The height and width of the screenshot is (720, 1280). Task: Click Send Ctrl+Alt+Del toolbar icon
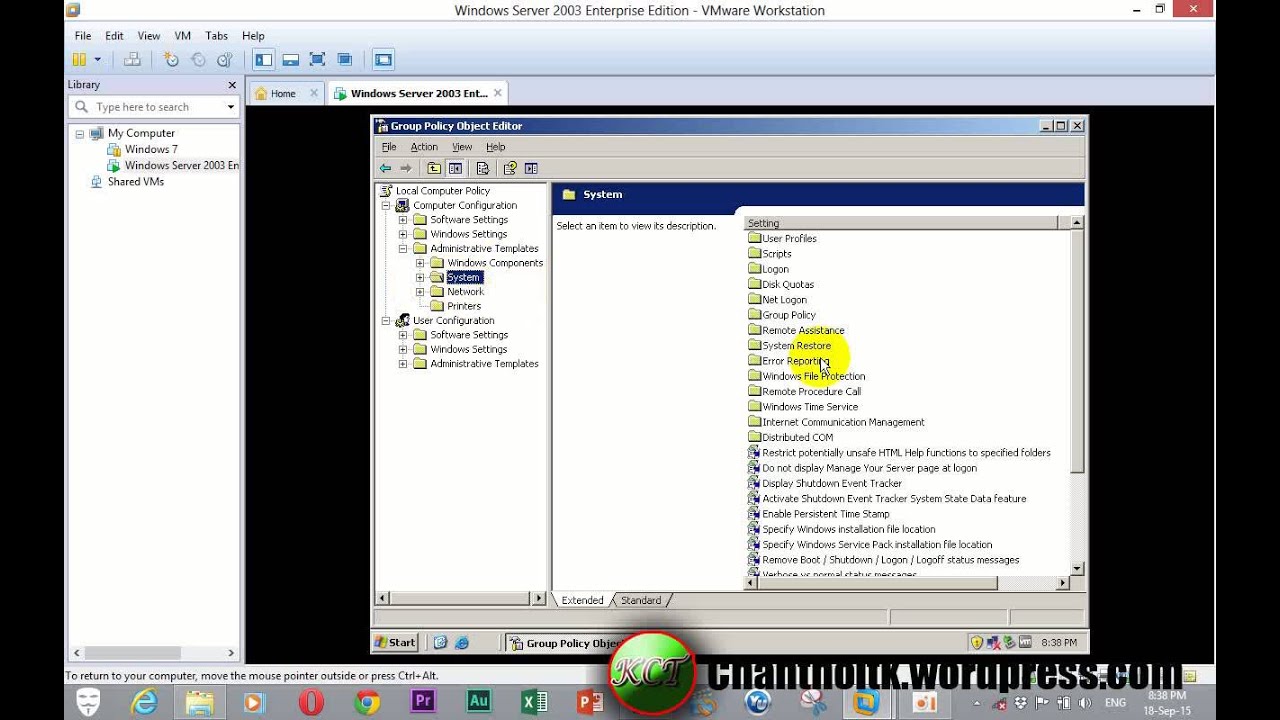pyautogui.click(x=132, y=60)
